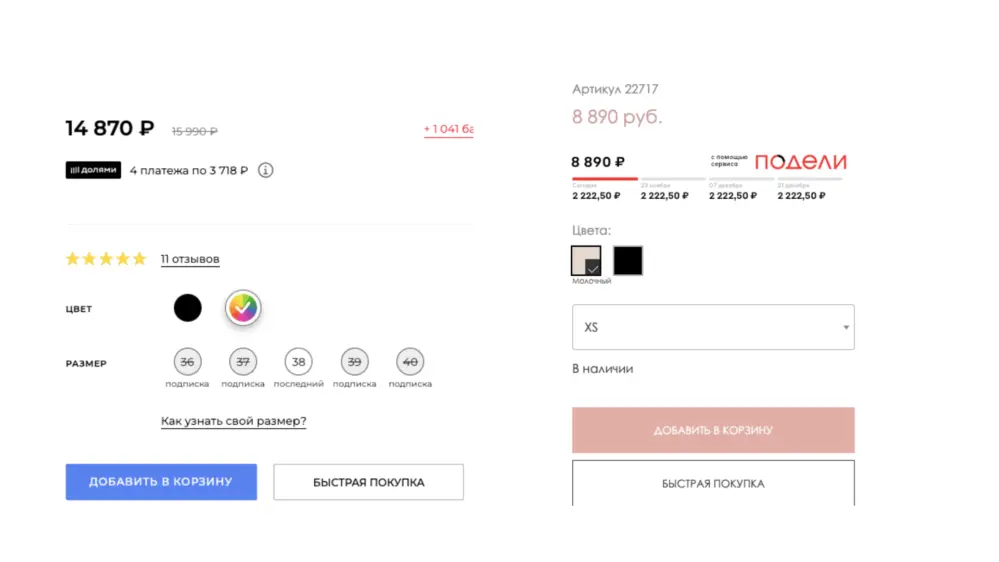Image resolution: width=999 pixels, height=562 pixels.
Task: Click the black Долями logo badge
Action: pos(94,170)
